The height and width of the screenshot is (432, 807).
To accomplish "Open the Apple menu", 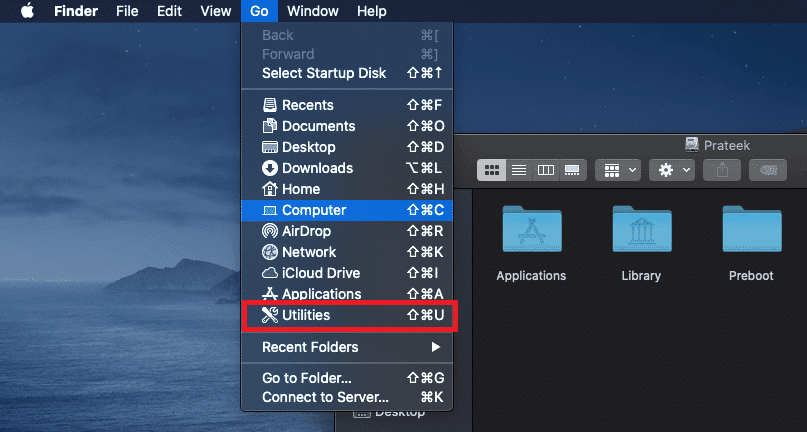I will 27,11.
